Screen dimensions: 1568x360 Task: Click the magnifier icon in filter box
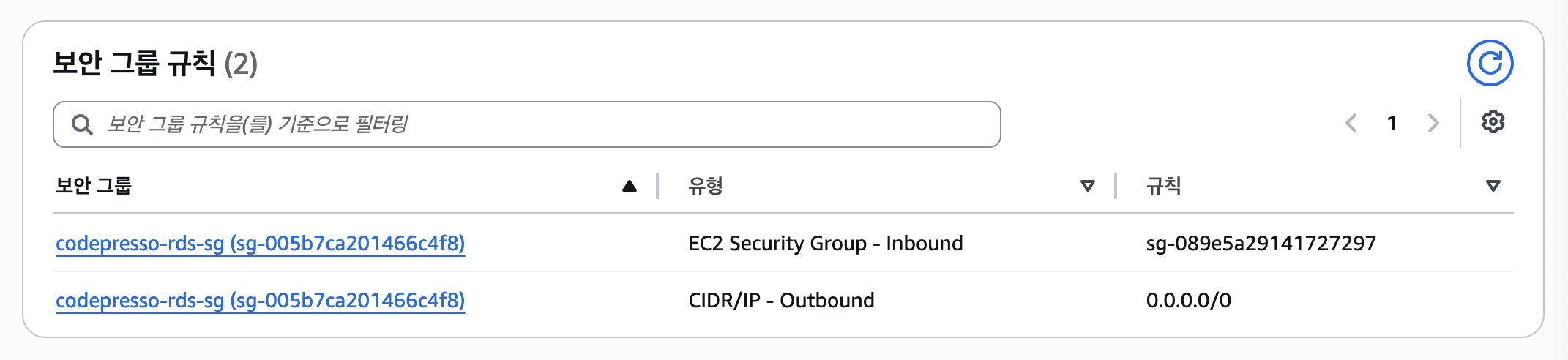(x=82, y=124)
